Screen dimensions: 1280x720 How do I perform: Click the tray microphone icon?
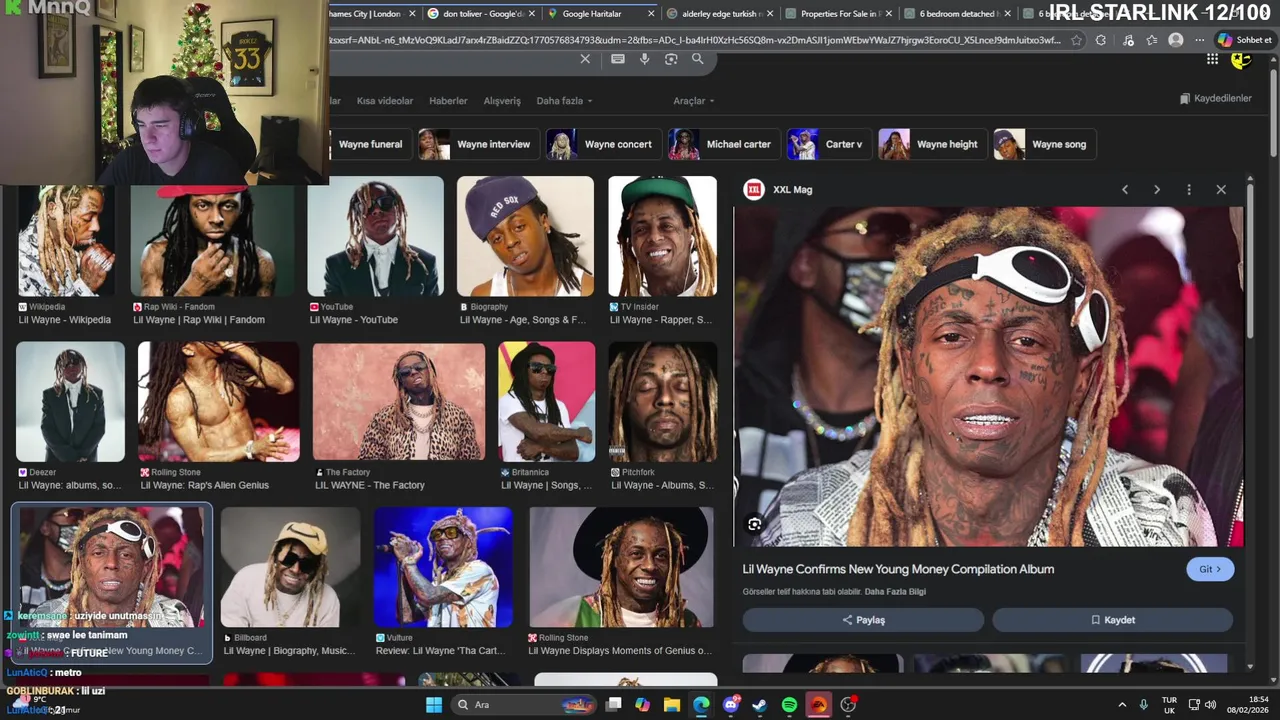pyautogui.click(x=1144, y=705)
